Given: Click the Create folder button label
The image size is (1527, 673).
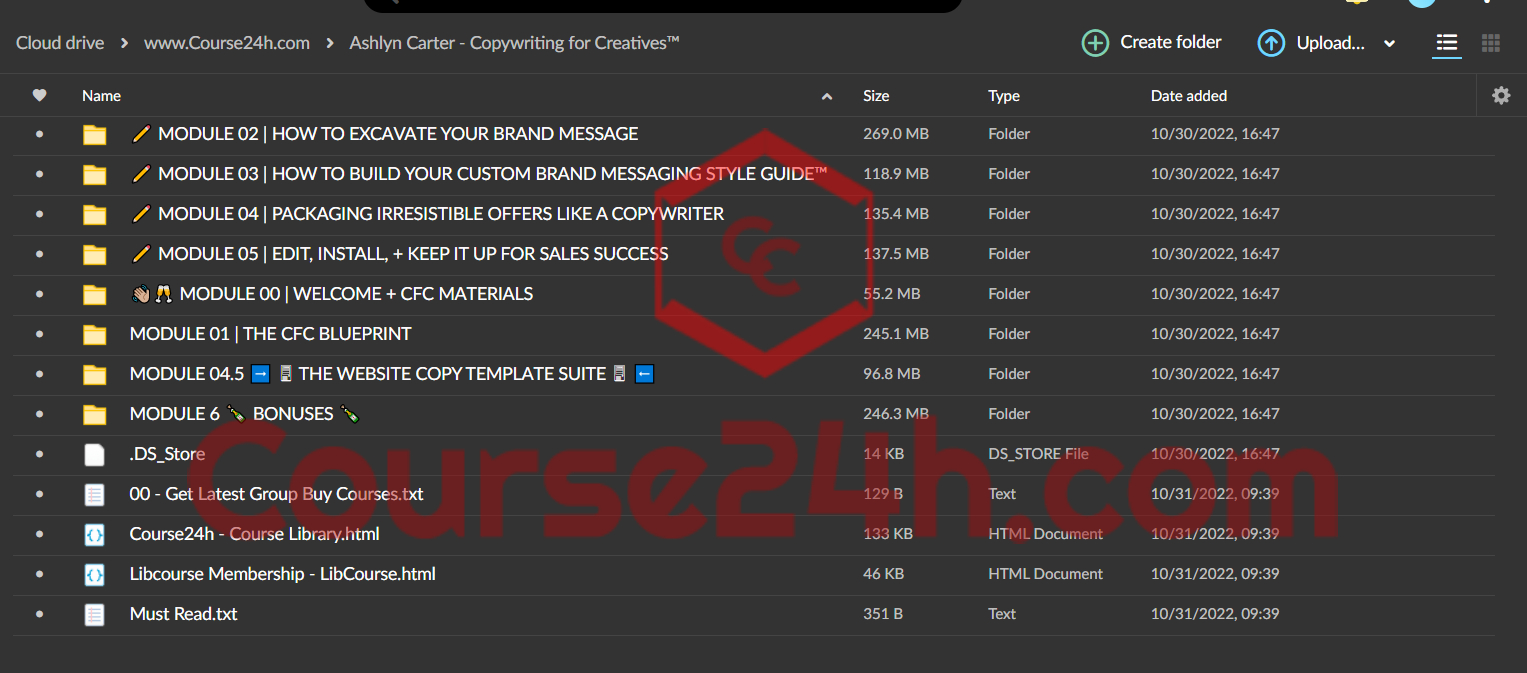Looking at the screenshot, I should (x=1171, y=42).
